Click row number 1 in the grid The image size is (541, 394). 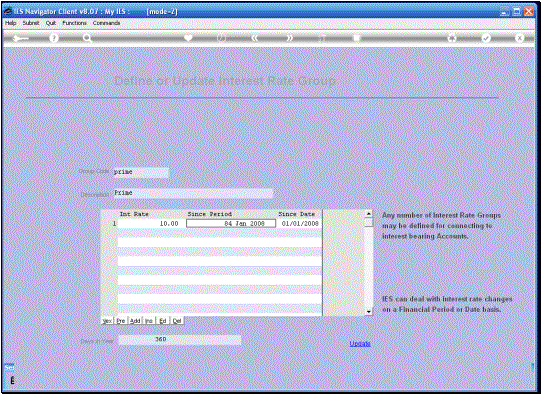[x=114, y=224]
